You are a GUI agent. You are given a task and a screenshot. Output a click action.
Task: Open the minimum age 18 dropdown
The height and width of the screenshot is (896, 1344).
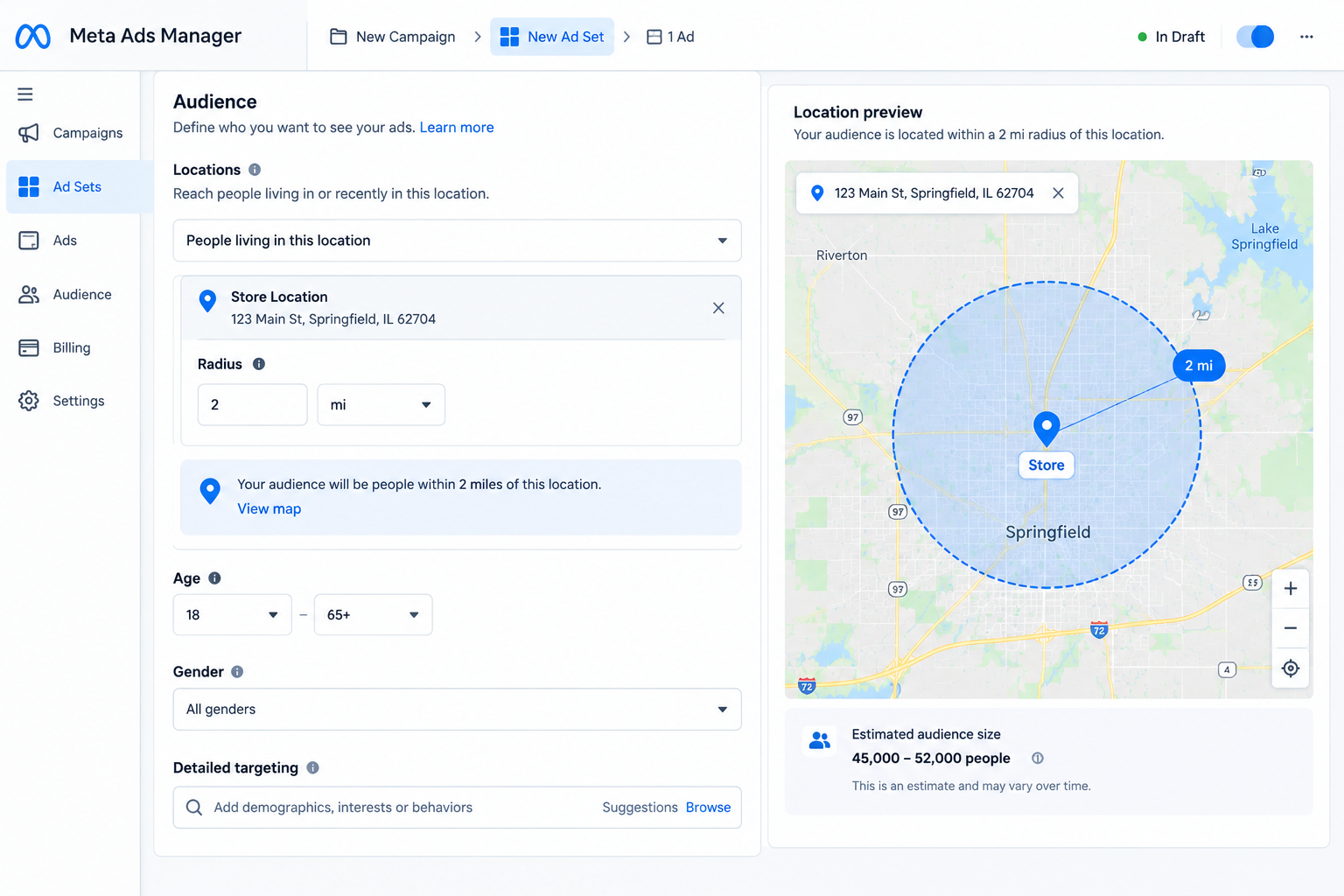coord(233,615)
